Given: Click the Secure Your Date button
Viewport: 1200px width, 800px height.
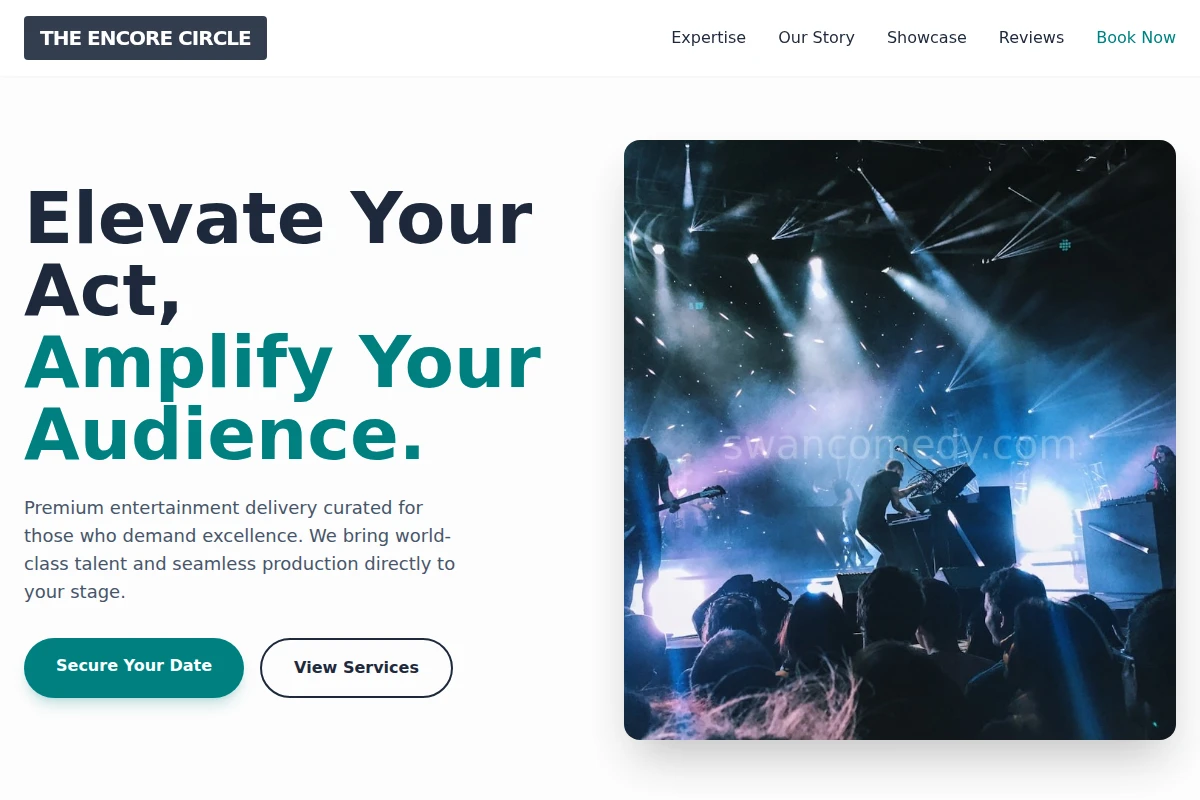Looking at the screenshot, I should pyautogui.click(x=134, y=667).
